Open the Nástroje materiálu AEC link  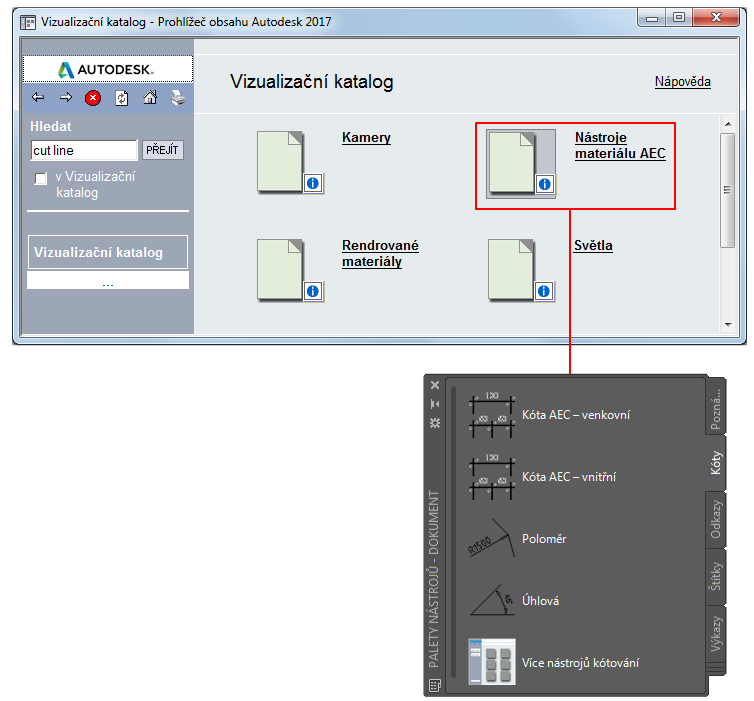pyautogui.click(x=620, y=146)
